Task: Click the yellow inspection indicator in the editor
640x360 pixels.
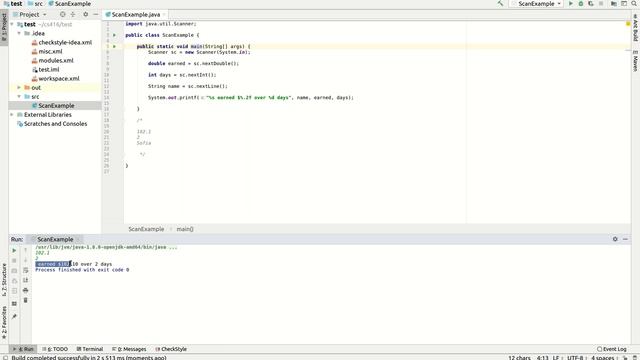Action: (x=628, y=24)
